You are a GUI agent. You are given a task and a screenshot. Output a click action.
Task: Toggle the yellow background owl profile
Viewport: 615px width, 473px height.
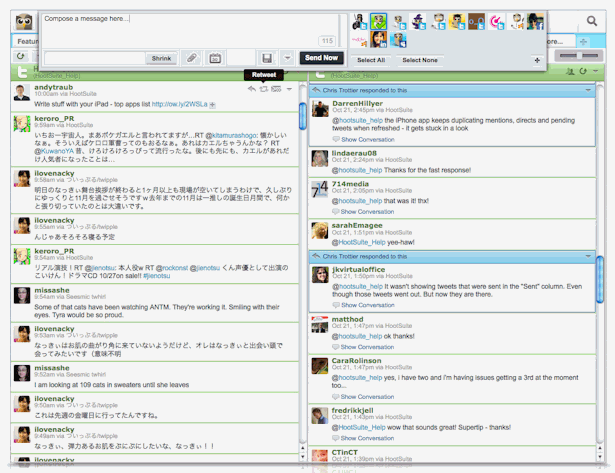(457, 22)
